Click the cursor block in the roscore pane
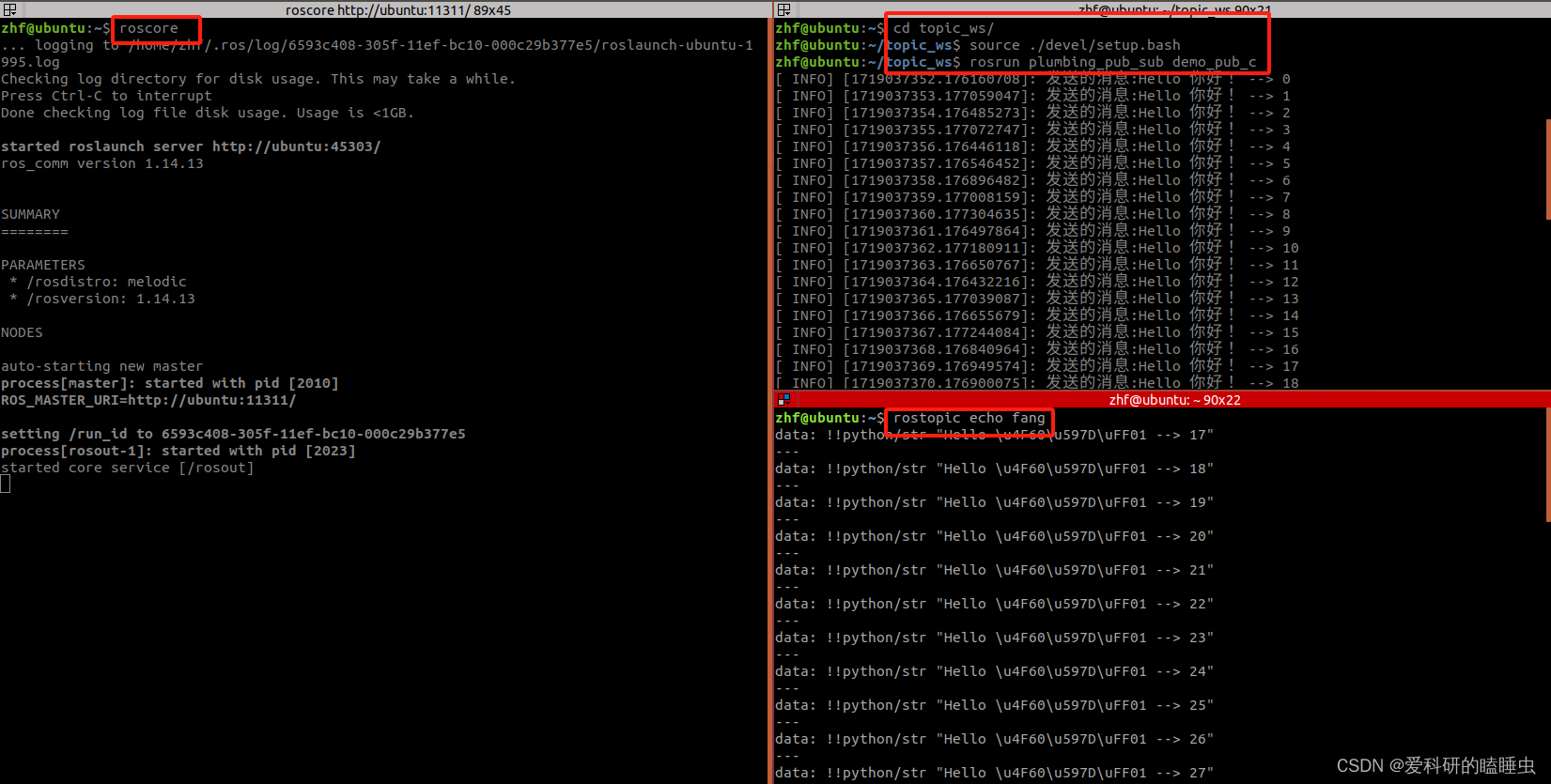 6,484
